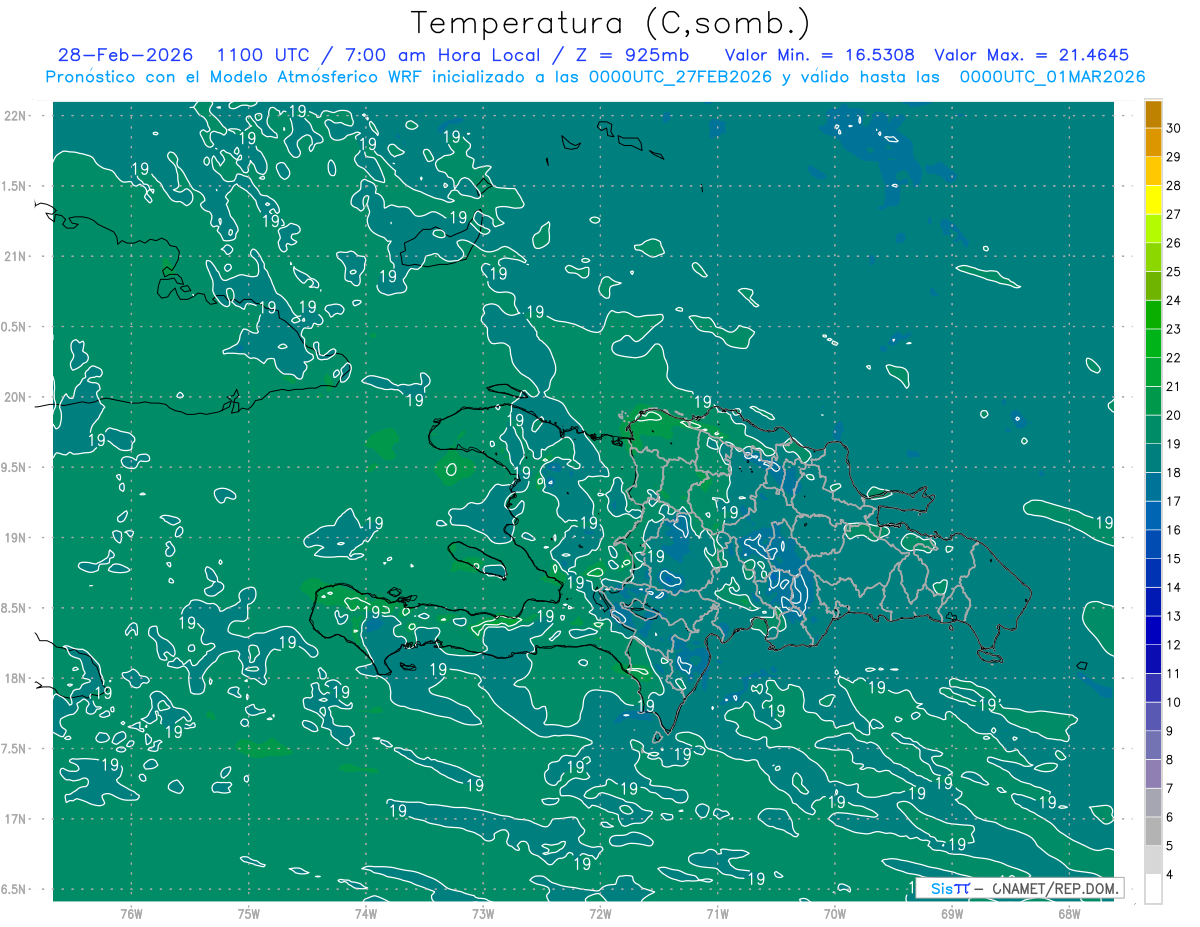This screenshot has height=927, width=1200.
Task: Click 'Valor Max. = 21.4645' text
Action: click(x=1032, y=55)
